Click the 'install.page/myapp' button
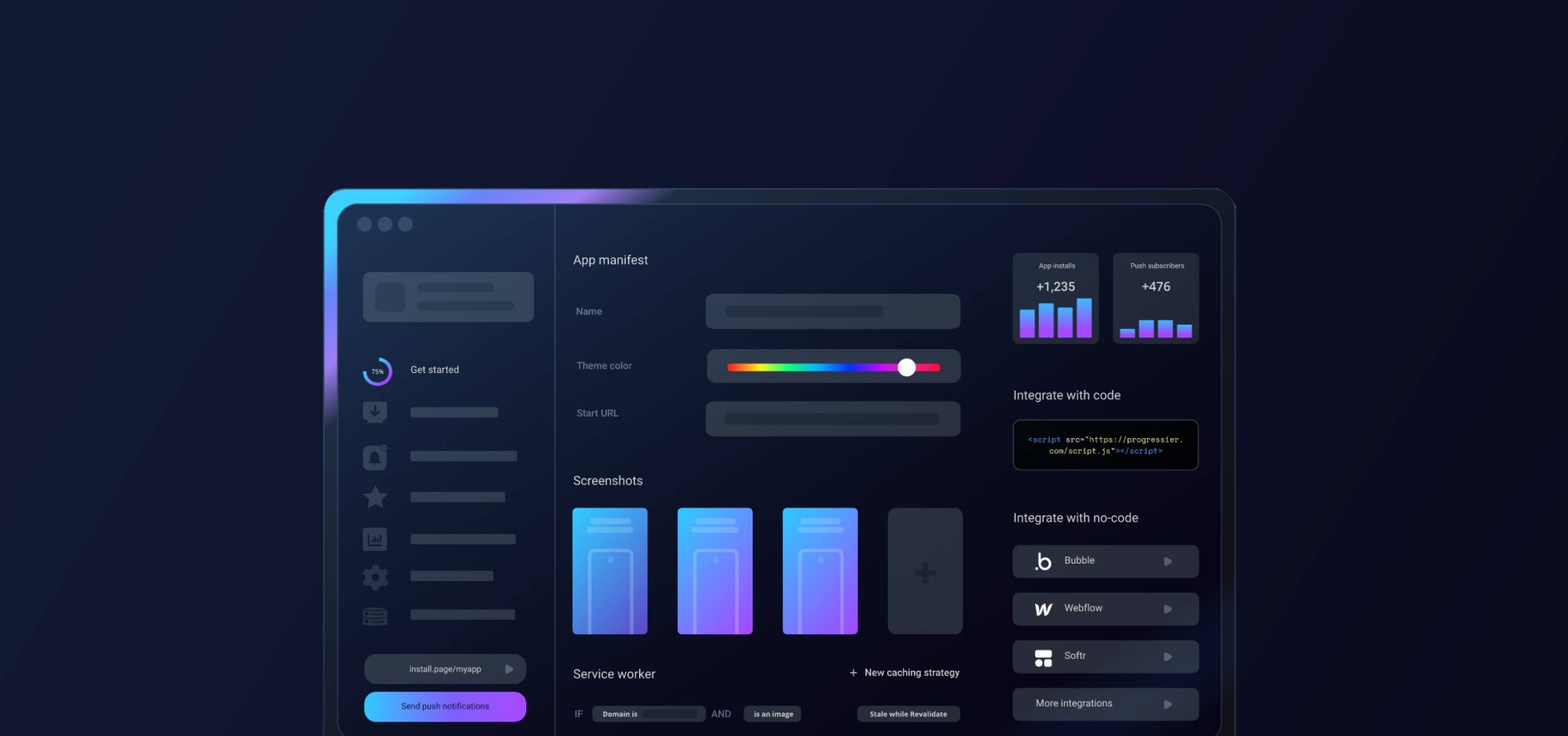Screen dimensions: 1568x736 tap(445, 669)
